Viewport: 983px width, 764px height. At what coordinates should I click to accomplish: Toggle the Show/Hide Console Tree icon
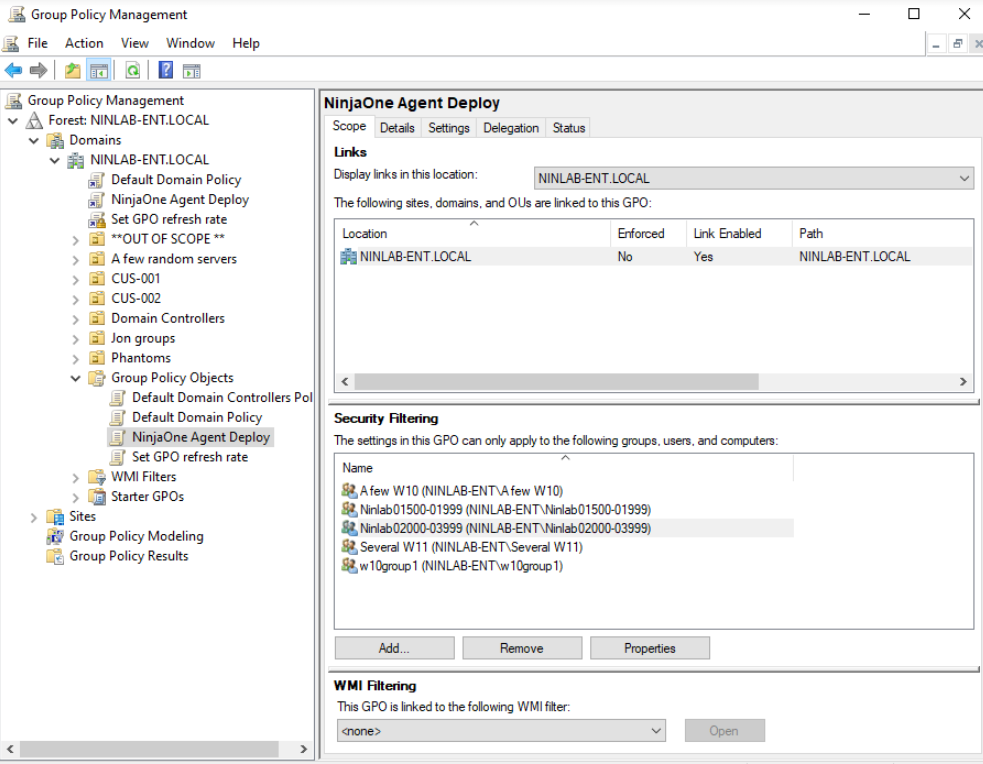coord(98,70)
